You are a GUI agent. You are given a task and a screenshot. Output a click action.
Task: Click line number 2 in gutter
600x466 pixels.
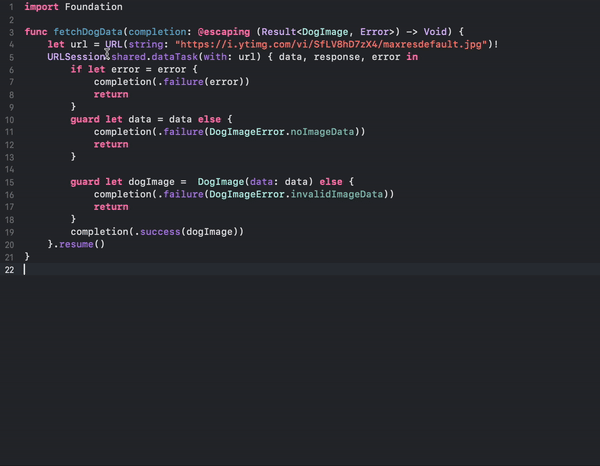(x=11, y=20)
